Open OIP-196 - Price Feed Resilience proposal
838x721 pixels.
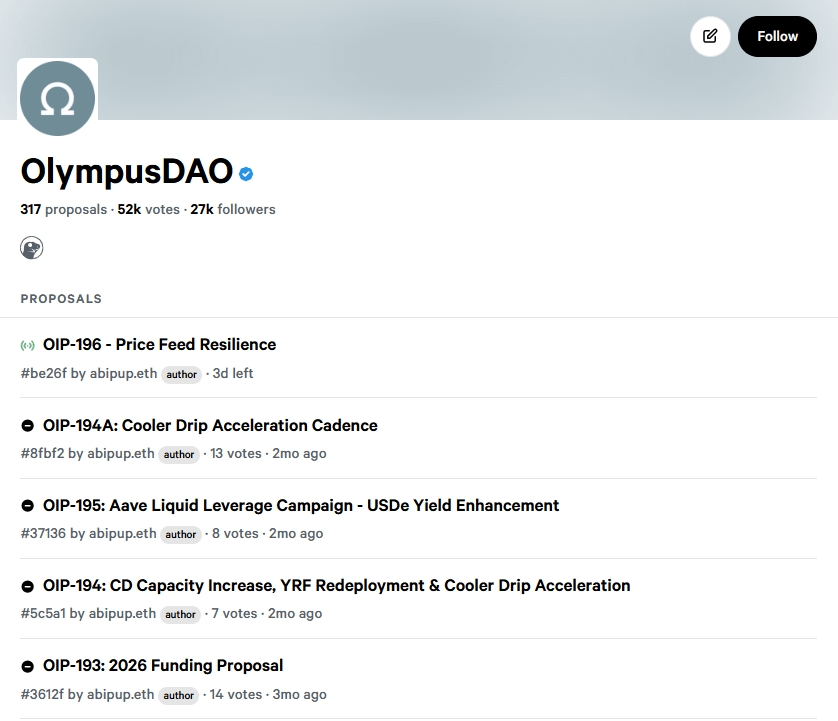pyautogui.click(x=159, y=345)
